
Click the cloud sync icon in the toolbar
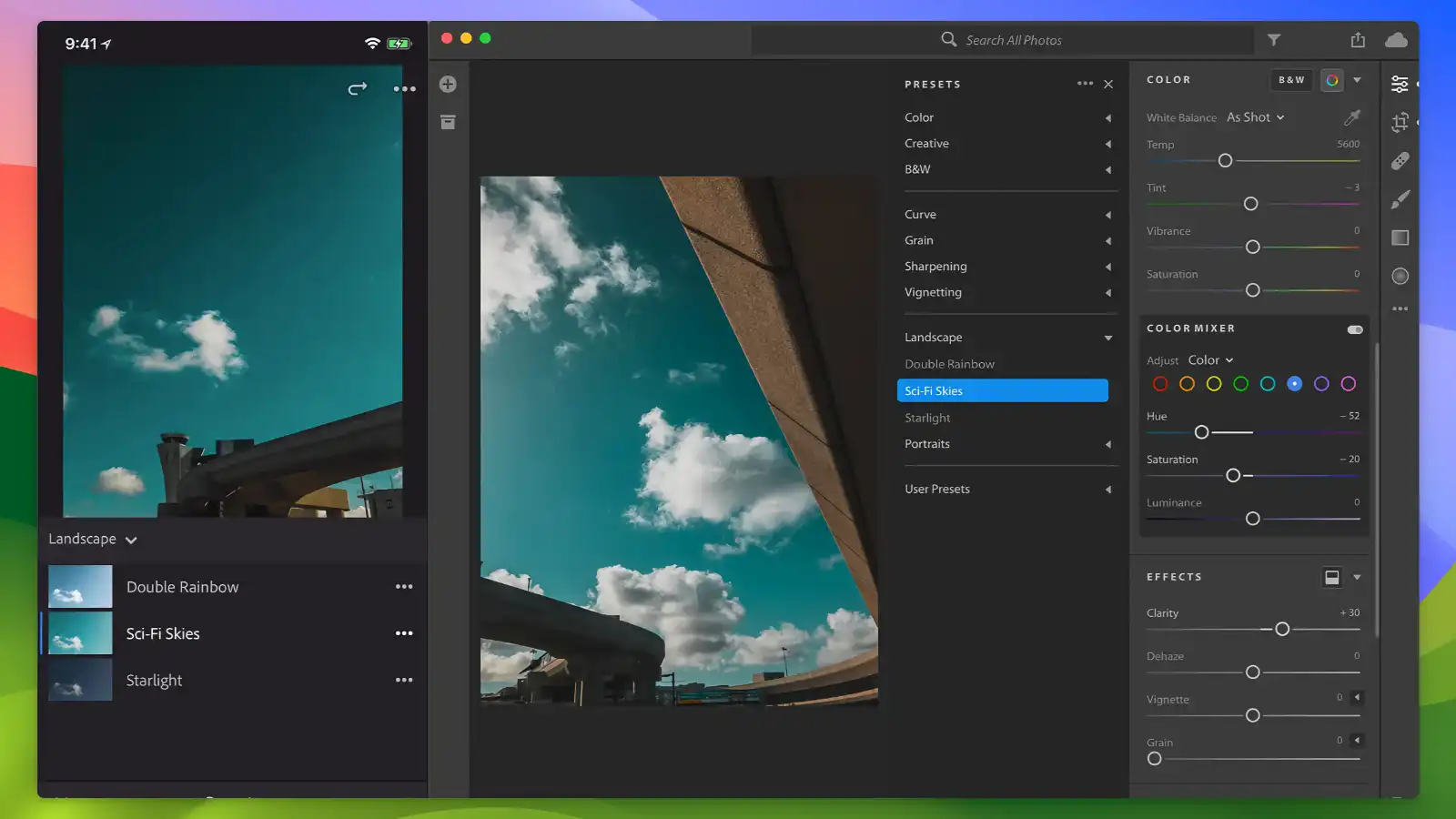point(1397,40)
